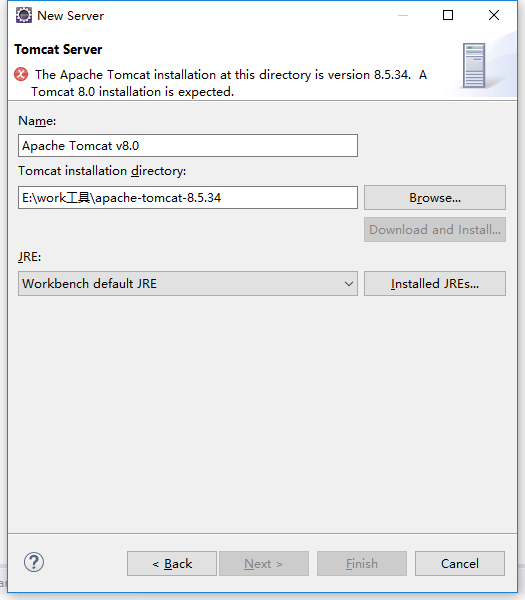
Task: Click the red error icon beside the message
Action: [21, 74]
